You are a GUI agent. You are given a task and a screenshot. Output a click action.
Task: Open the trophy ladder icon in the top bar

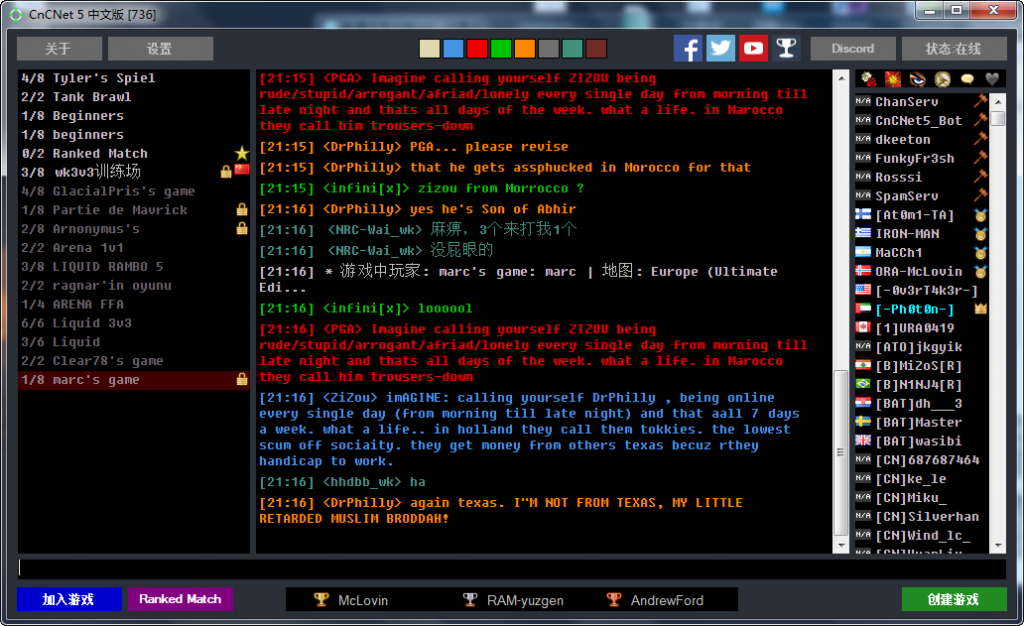coord(787,48)
